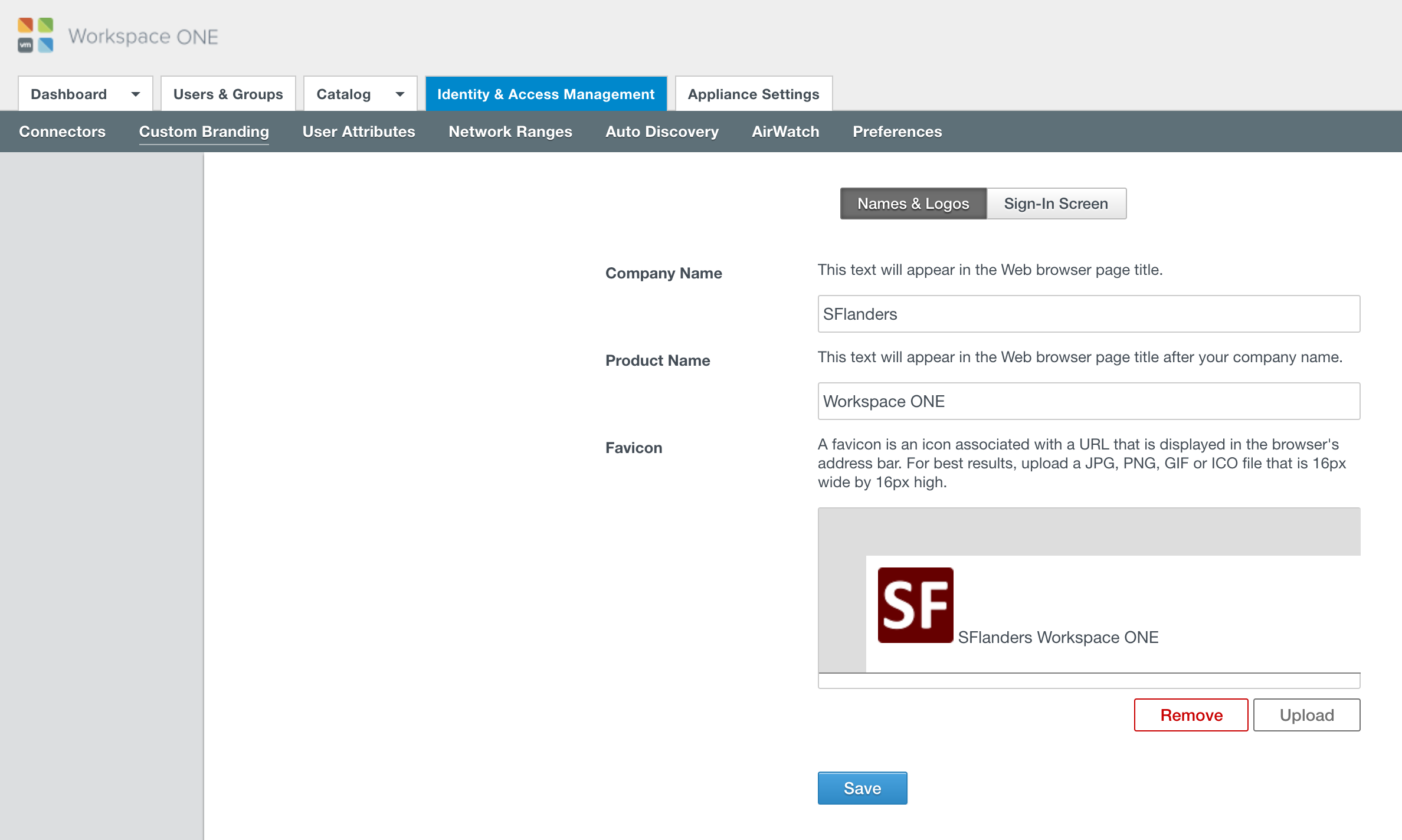
Task: Go to Connectors section
Action: (62, 132)
